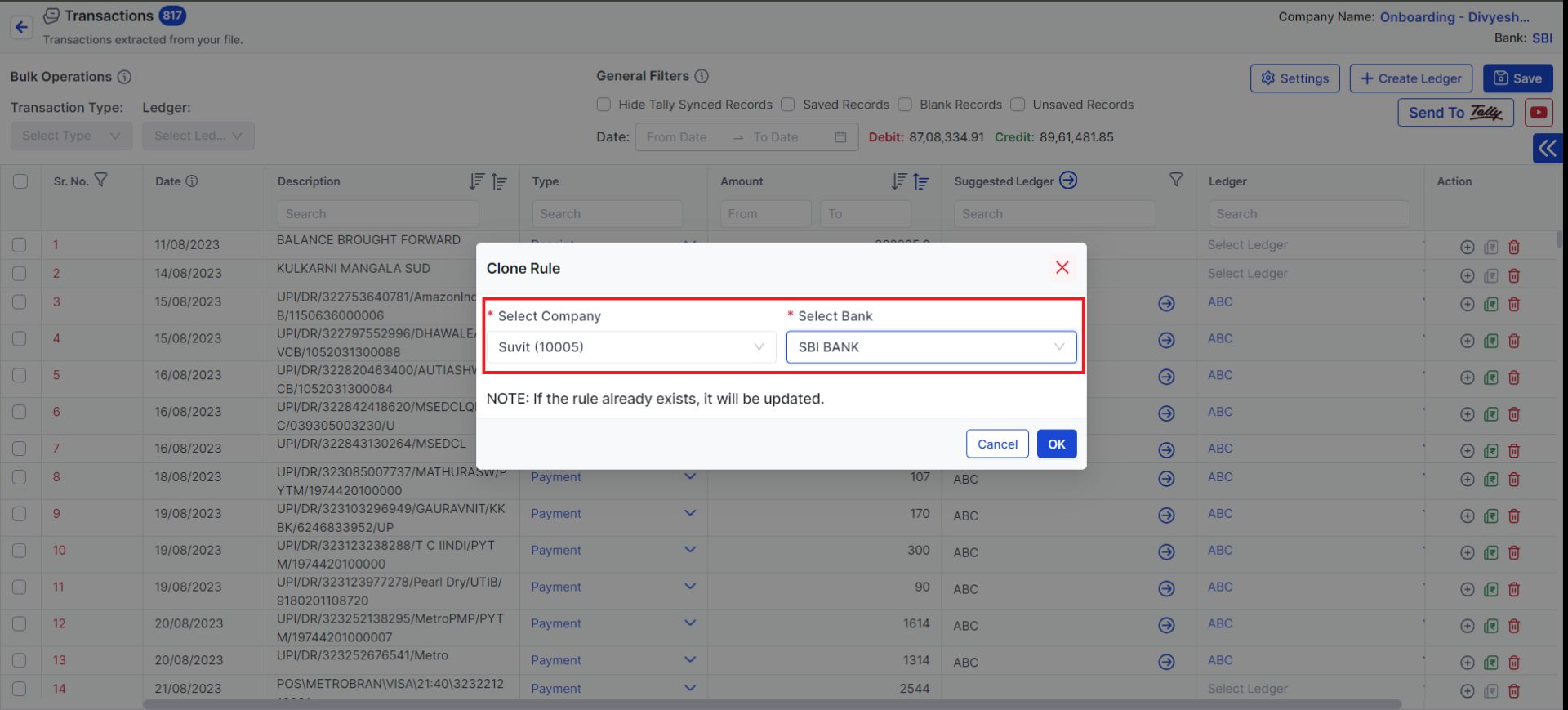
Task: Click the Create Ledger button
Action: tap(1410, 78)
